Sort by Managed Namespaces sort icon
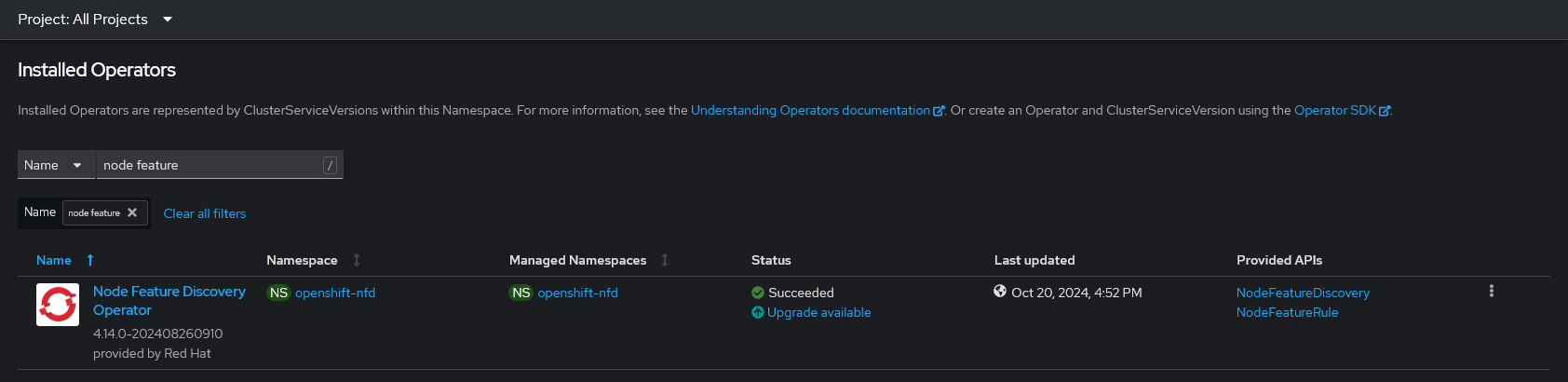This screenshot has height=382, width=1568. [665, 260]
